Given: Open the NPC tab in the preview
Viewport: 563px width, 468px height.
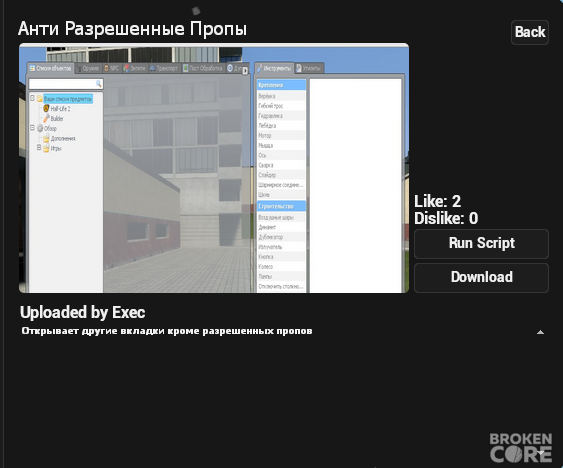Looking at the screenshot, I should click(x=111, y=68).
